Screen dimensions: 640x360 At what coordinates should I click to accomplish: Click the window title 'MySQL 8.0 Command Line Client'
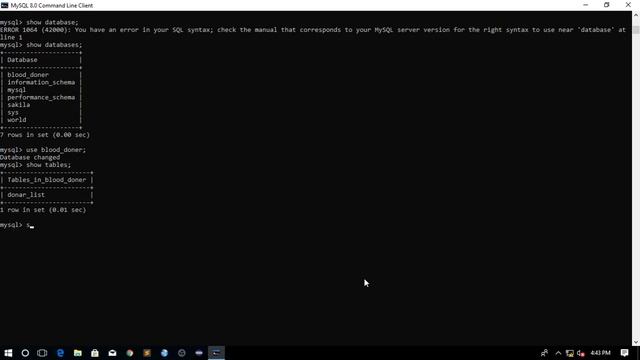click(x=52, y=5)
